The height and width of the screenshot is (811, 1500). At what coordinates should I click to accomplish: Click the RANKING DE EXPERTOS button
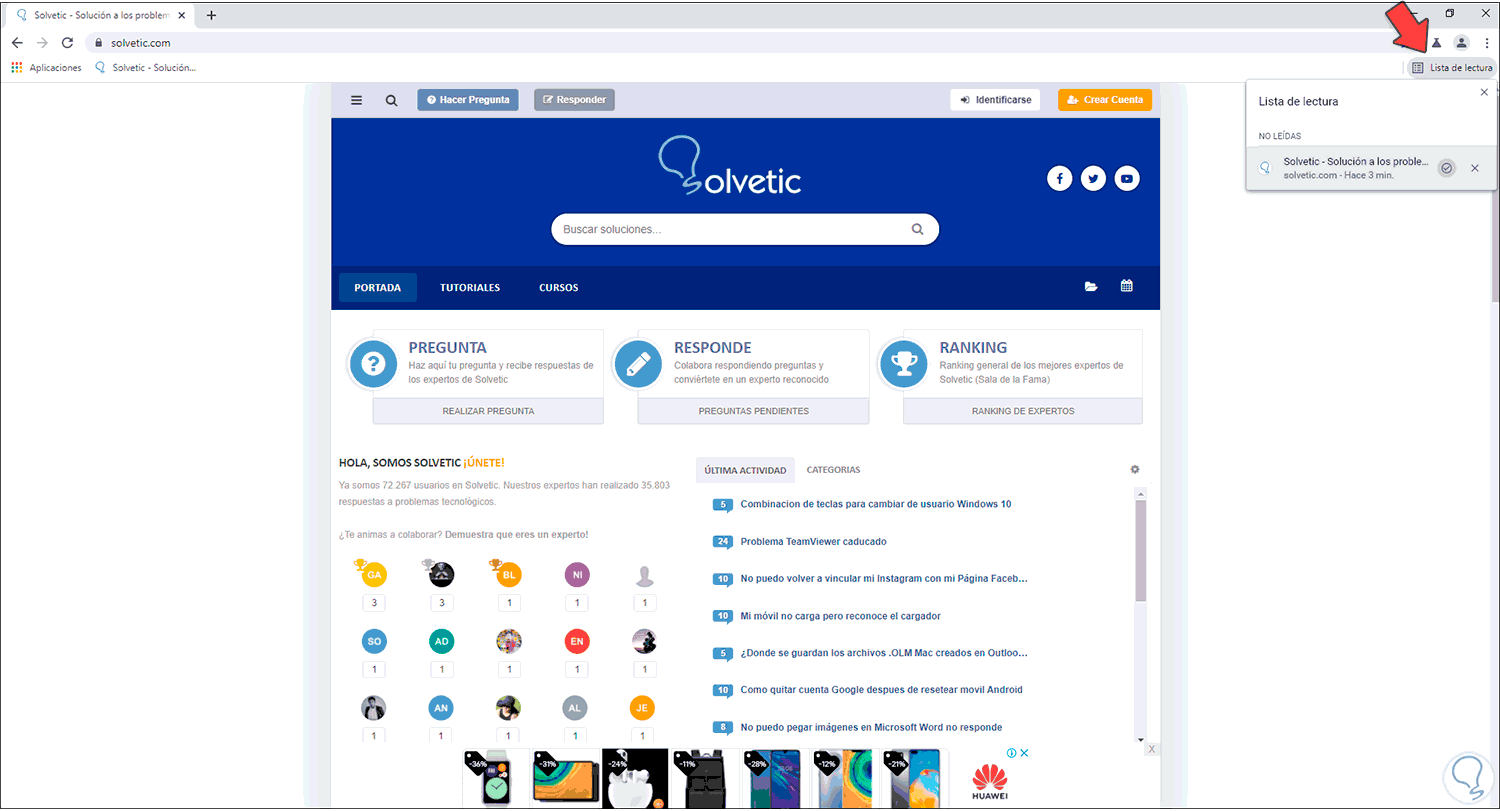point(1023,411)
